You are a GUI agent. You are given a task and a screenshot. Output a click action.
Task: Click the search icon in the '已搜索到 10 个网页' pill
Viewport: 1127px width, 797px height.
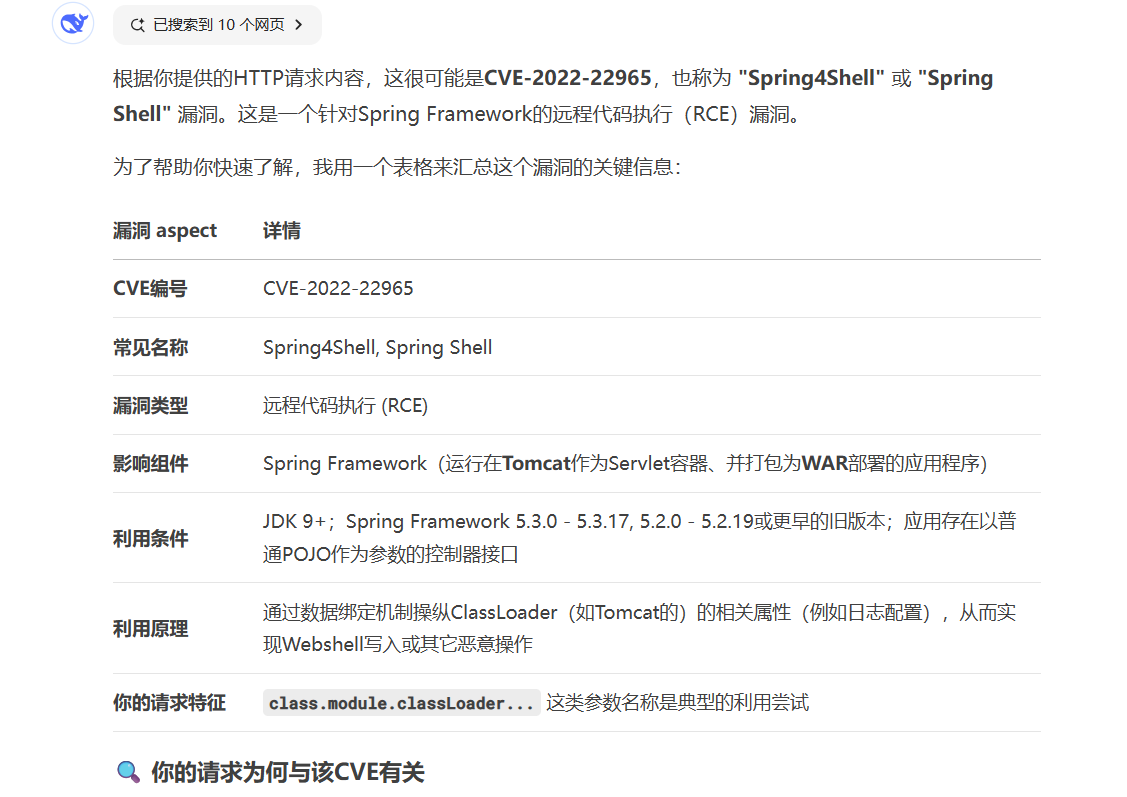pyautogui.click(x=137, y=25)
